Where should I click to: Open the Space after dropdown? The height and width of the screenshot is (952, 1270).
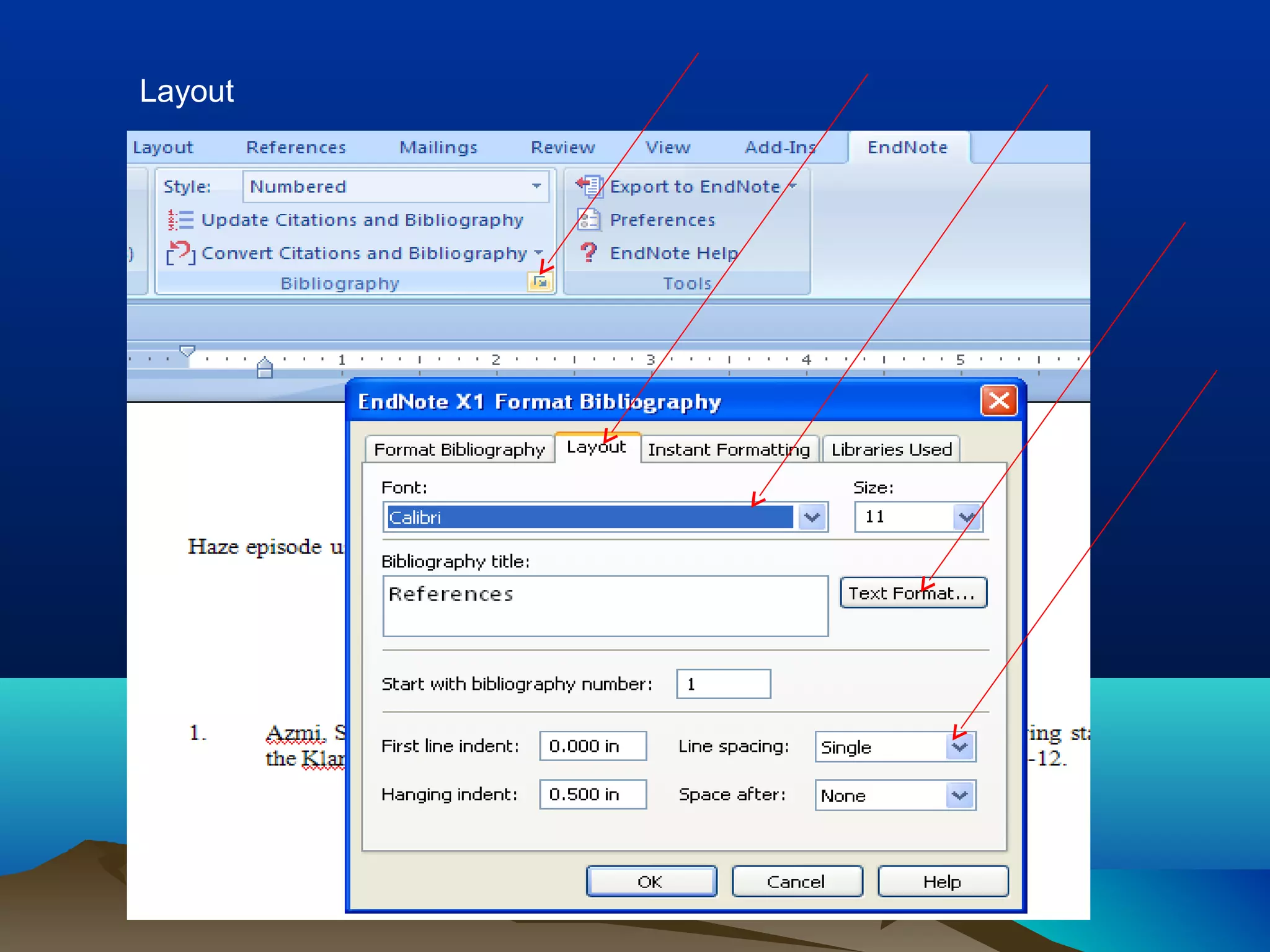pos(960,795)
